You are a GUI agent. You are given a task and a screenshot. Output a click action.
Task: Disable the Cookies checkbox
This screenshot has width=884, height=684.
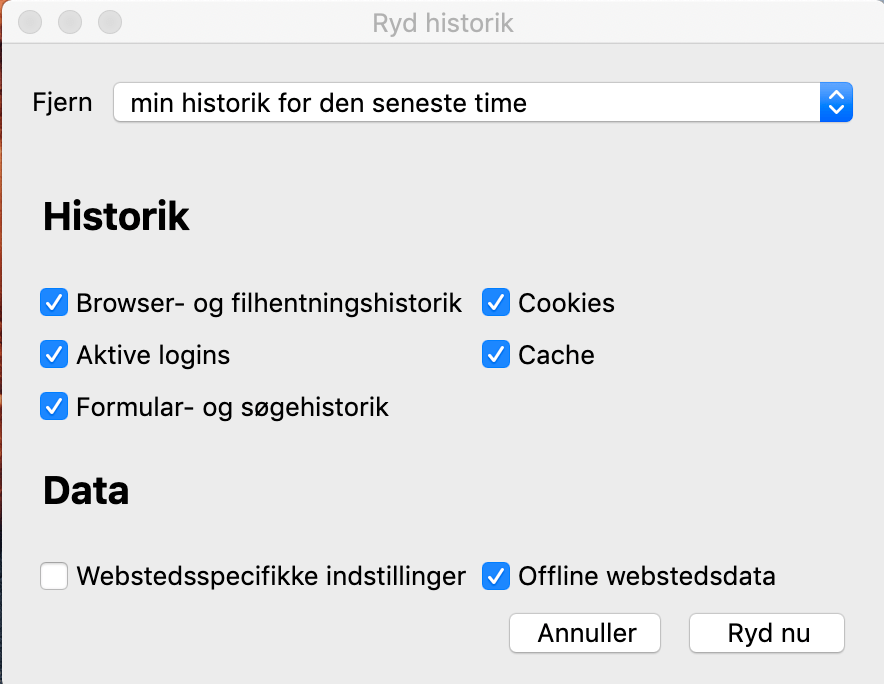click(x=496, y=302)
